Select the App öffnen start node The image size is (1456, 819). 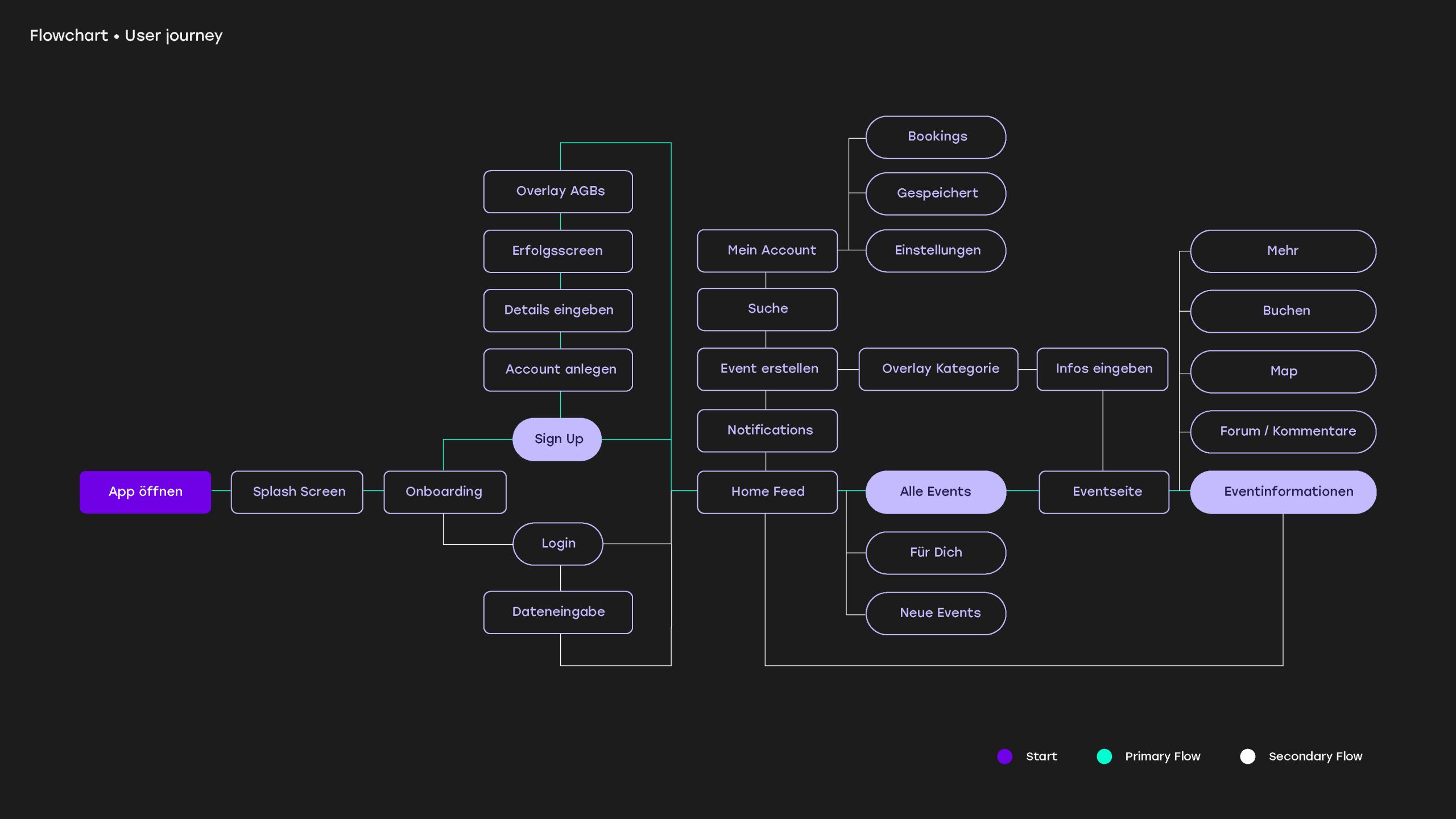pyautogui.click(x=145, y=491)
